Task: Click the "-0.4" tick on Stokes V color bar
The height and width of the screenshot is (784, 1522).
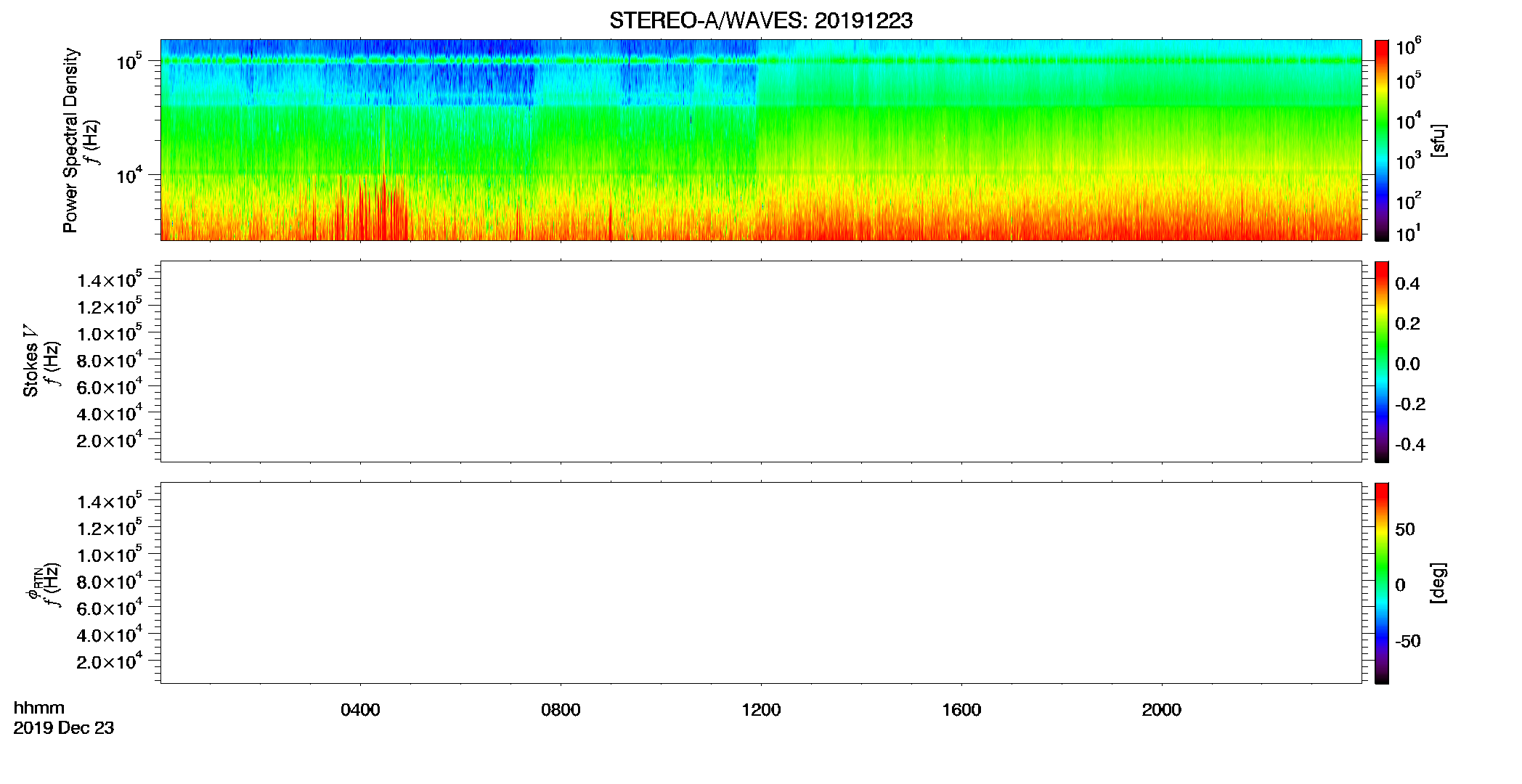Action: pyautogui.click(x=1410, y=445)
